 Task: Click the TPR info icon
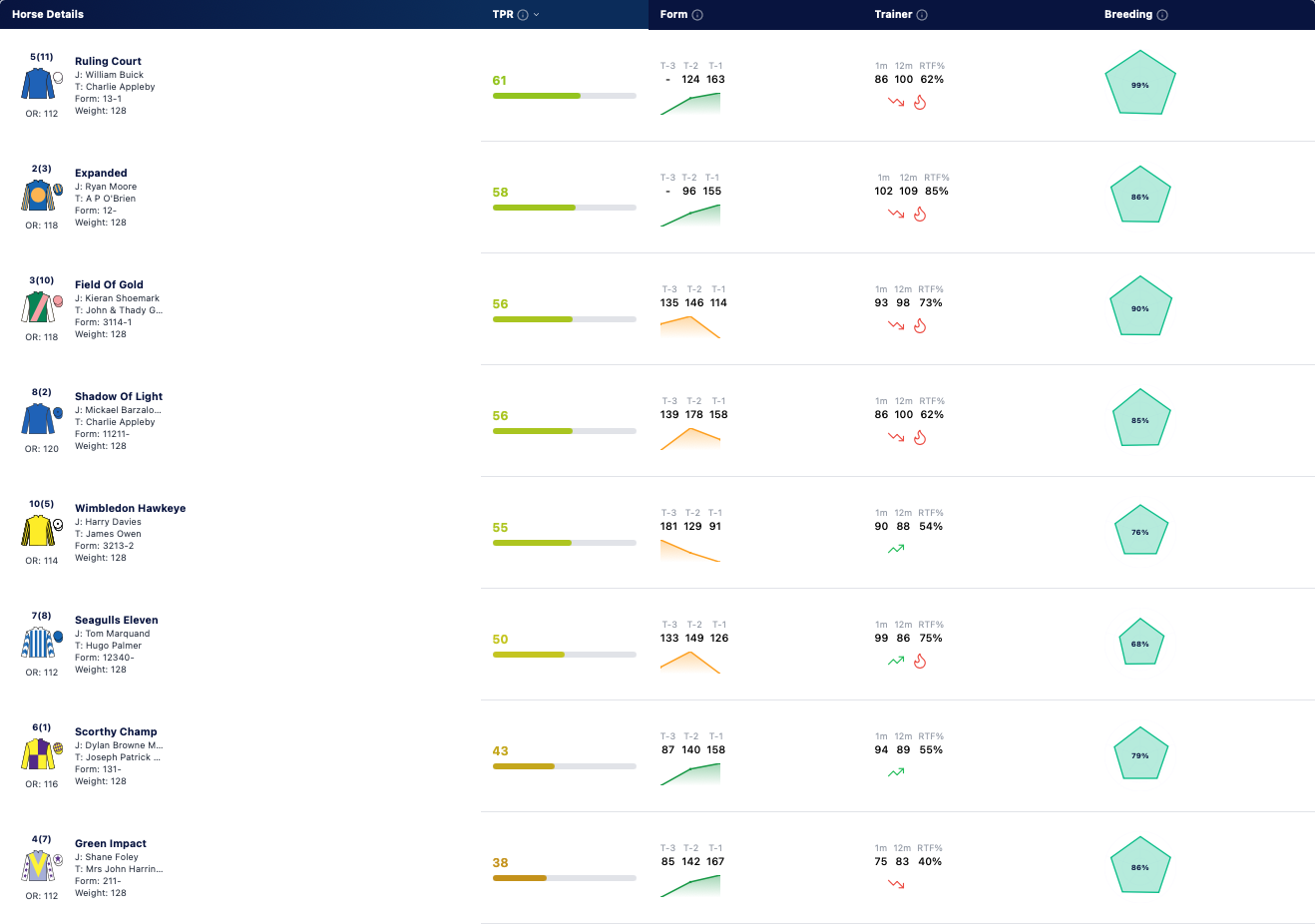point(523,15)
